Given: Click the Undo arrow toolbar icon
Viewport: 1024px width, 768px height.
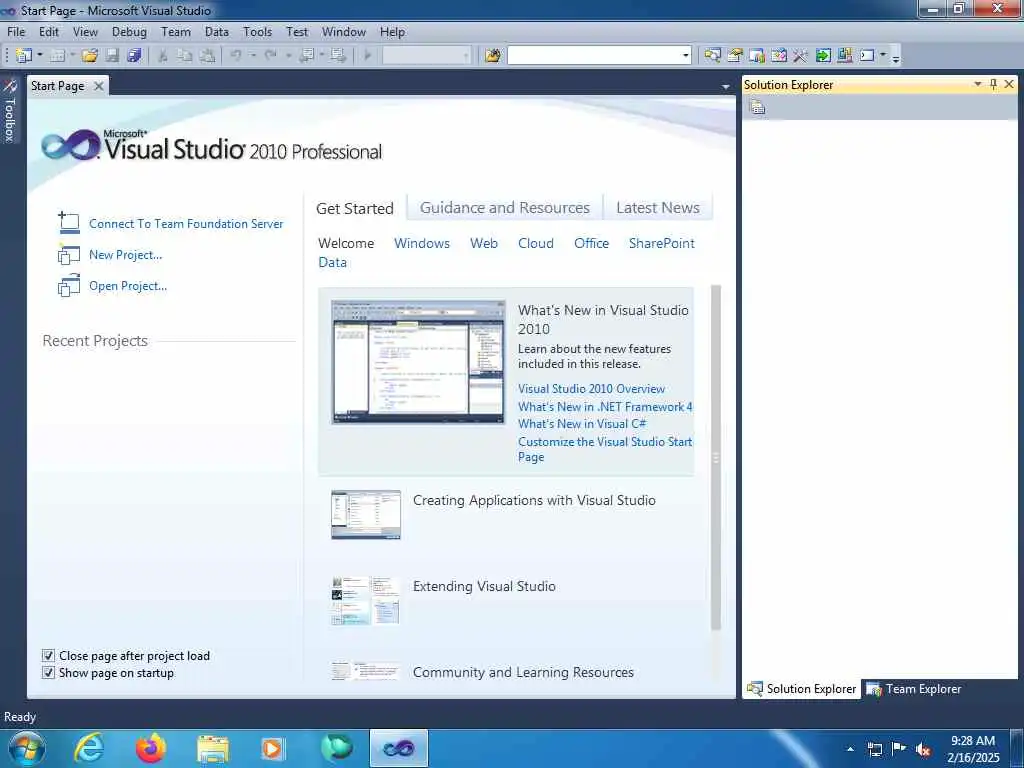Looking at the screenshot, I should coord(236,56).
